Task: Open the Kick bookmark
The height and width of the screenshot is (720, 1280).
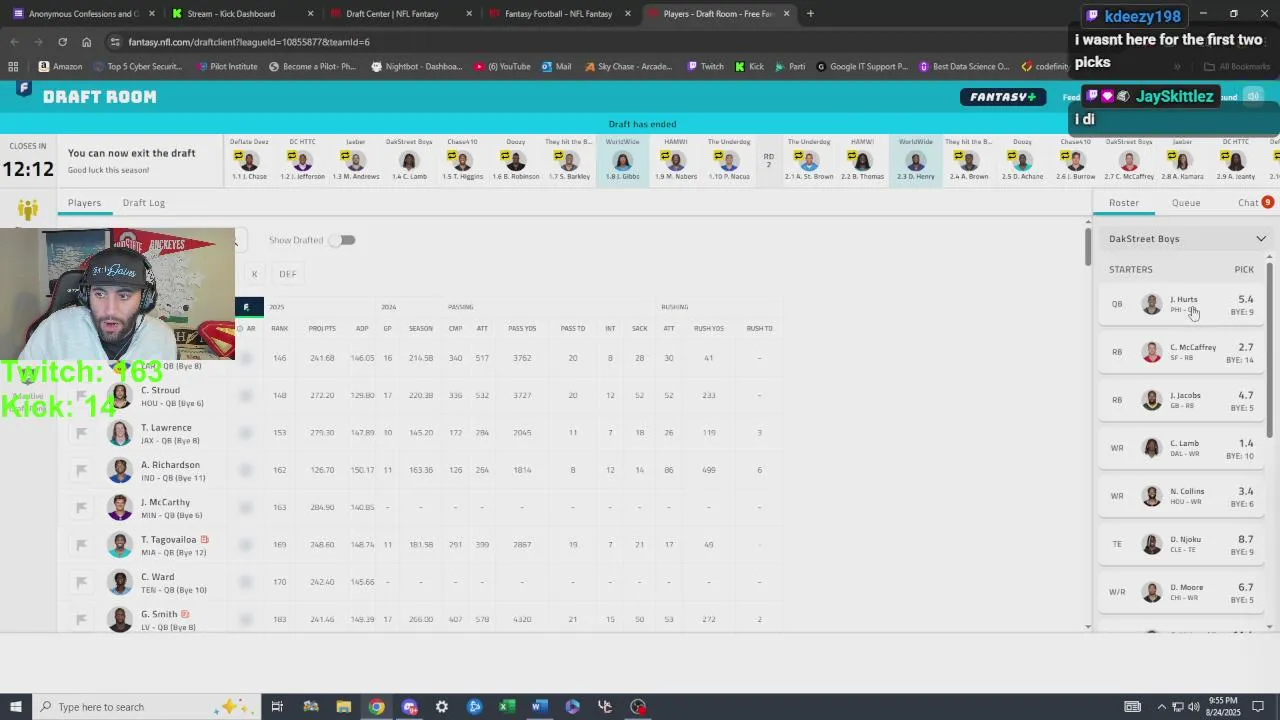Action: (749, 67)
